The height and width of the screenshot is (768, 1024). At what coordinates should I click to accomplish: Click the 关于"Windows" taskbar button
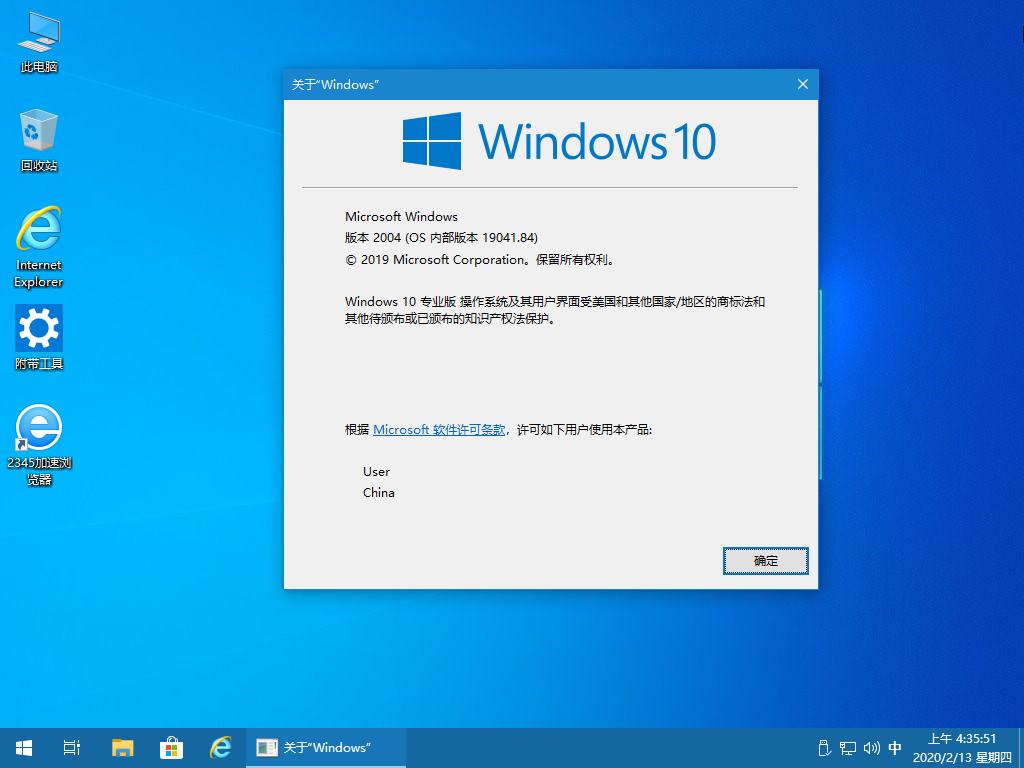[326, 748]
